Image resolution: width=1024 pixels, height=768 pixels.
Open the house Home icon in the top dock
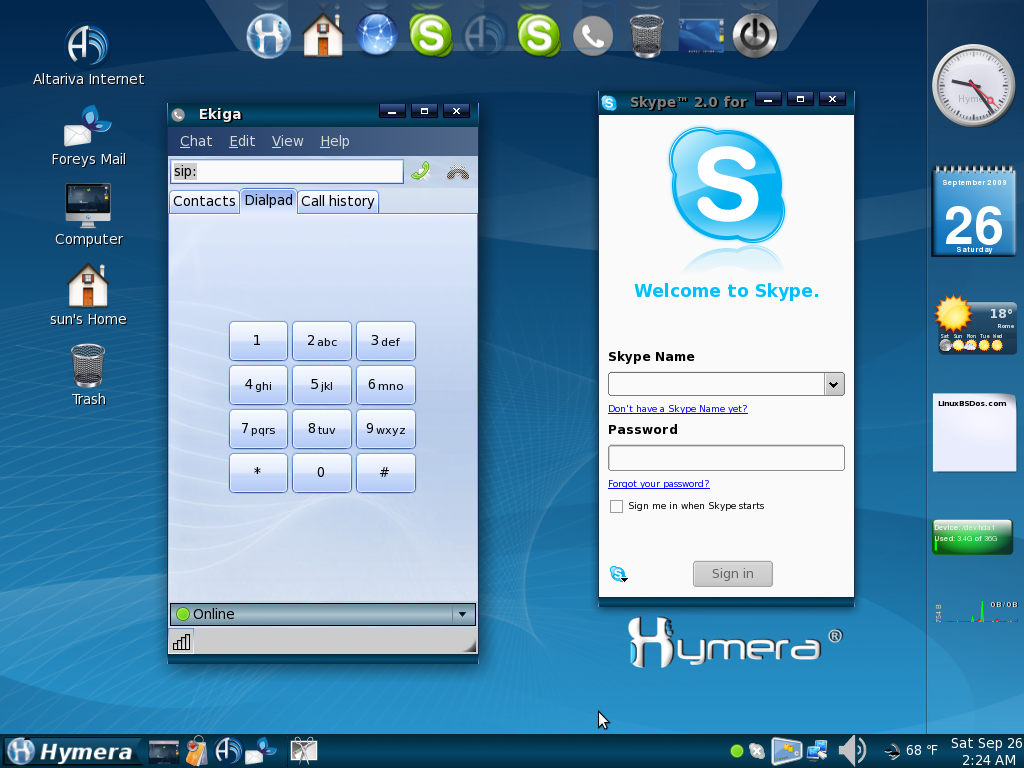(x=323, y=35)
